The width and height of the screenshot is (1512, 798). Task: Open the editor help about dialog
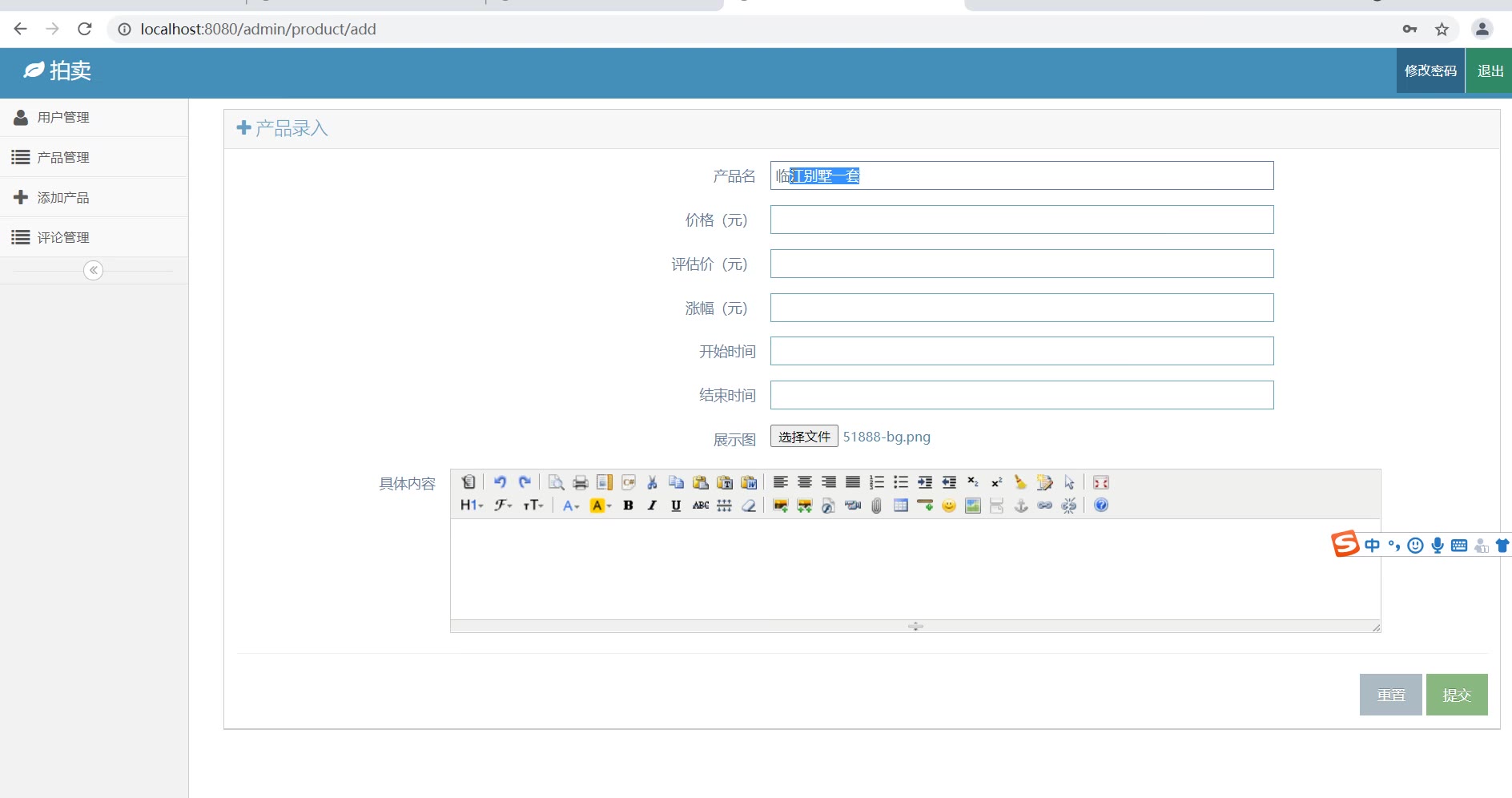click(x=1101, y=506)
